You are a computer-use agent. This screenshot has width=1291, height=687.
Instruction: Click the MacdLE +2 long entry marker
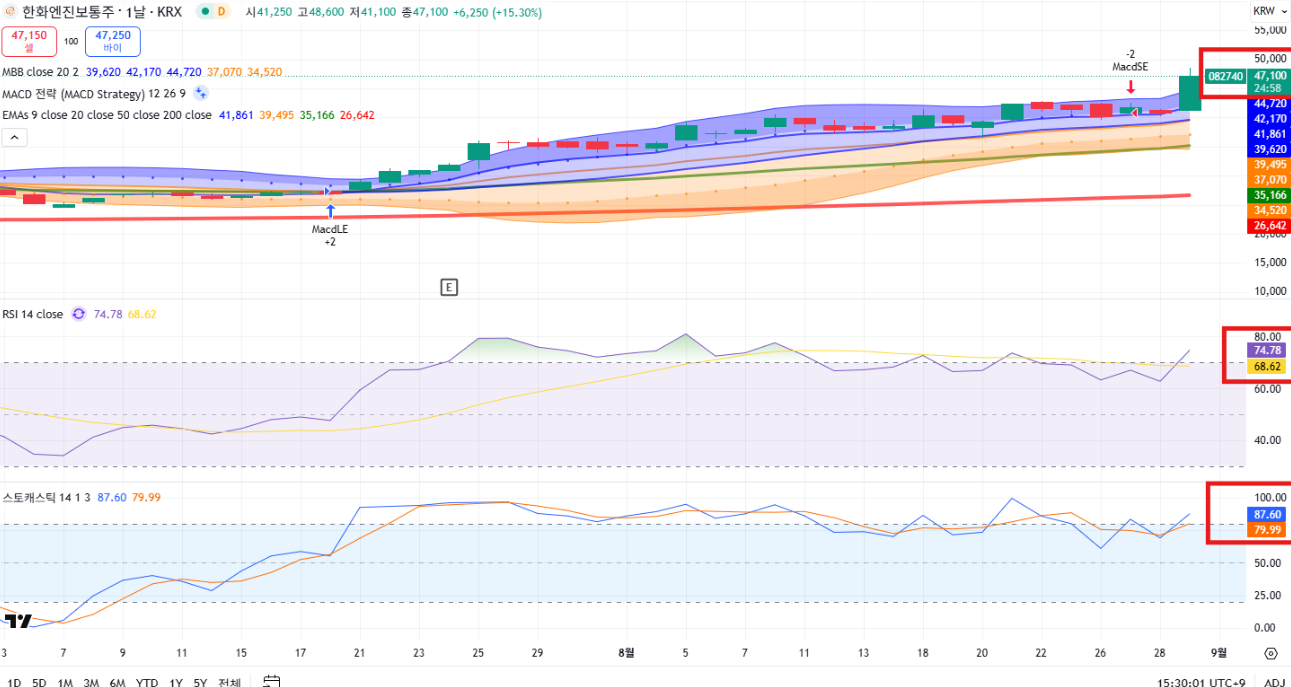pyautogui.click(x=330, y=228)
